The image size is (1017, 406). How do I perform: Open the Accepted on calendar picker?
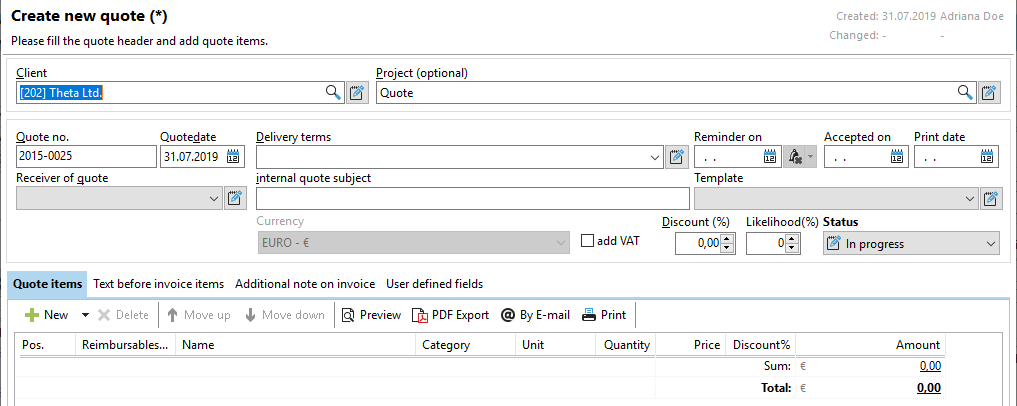(897, 156)
